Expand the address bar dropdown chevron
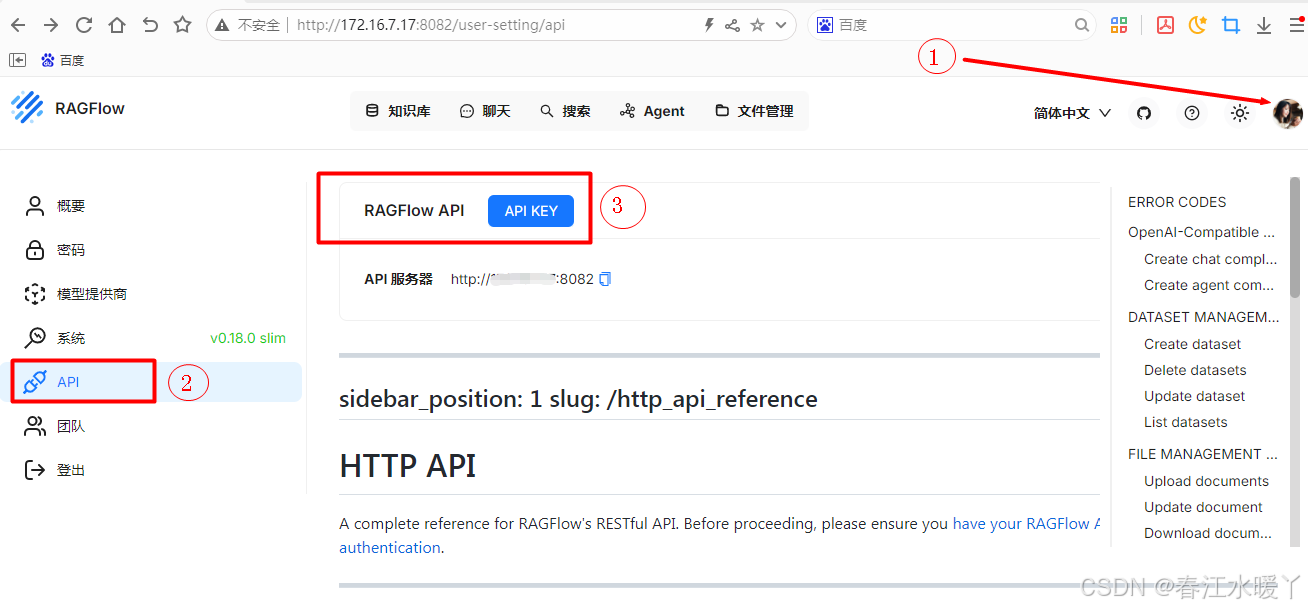 pos(780,25)
